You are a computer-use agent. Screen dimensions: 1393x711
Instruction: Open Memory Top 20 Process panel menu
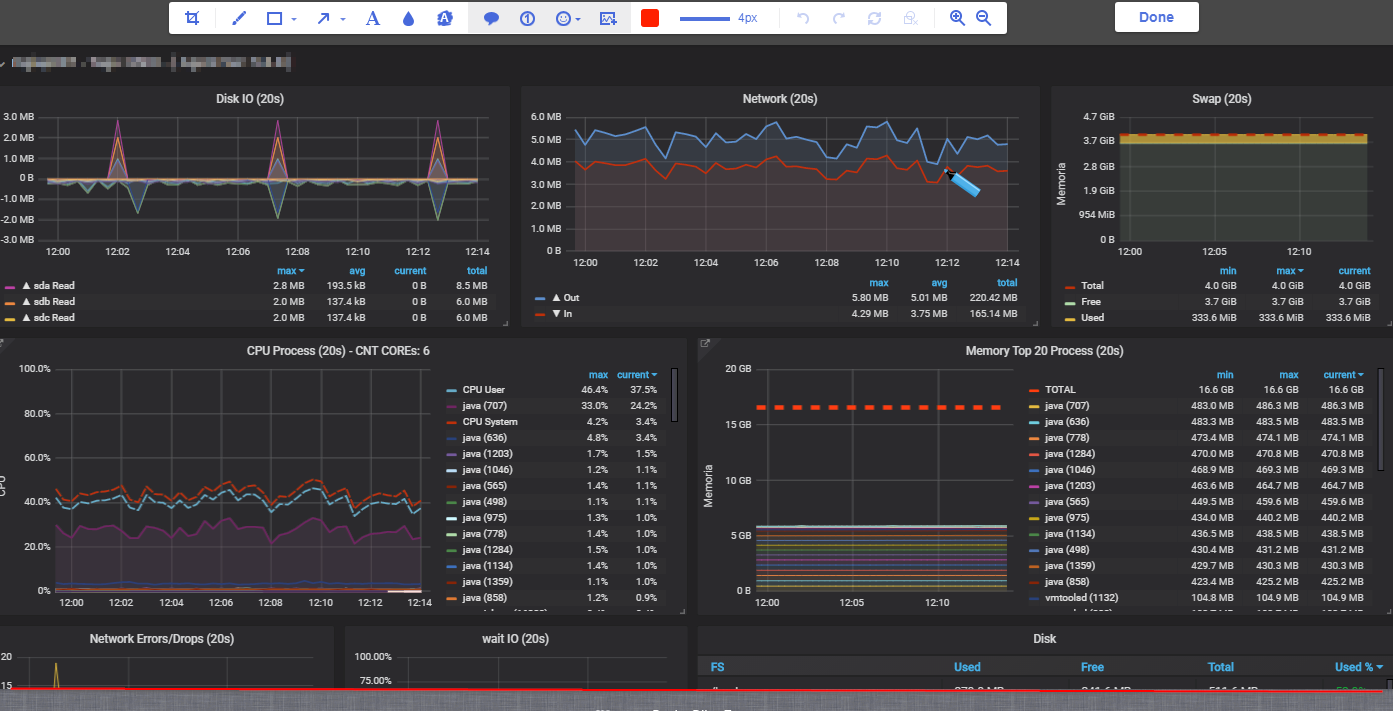(x=1044, y=351)
